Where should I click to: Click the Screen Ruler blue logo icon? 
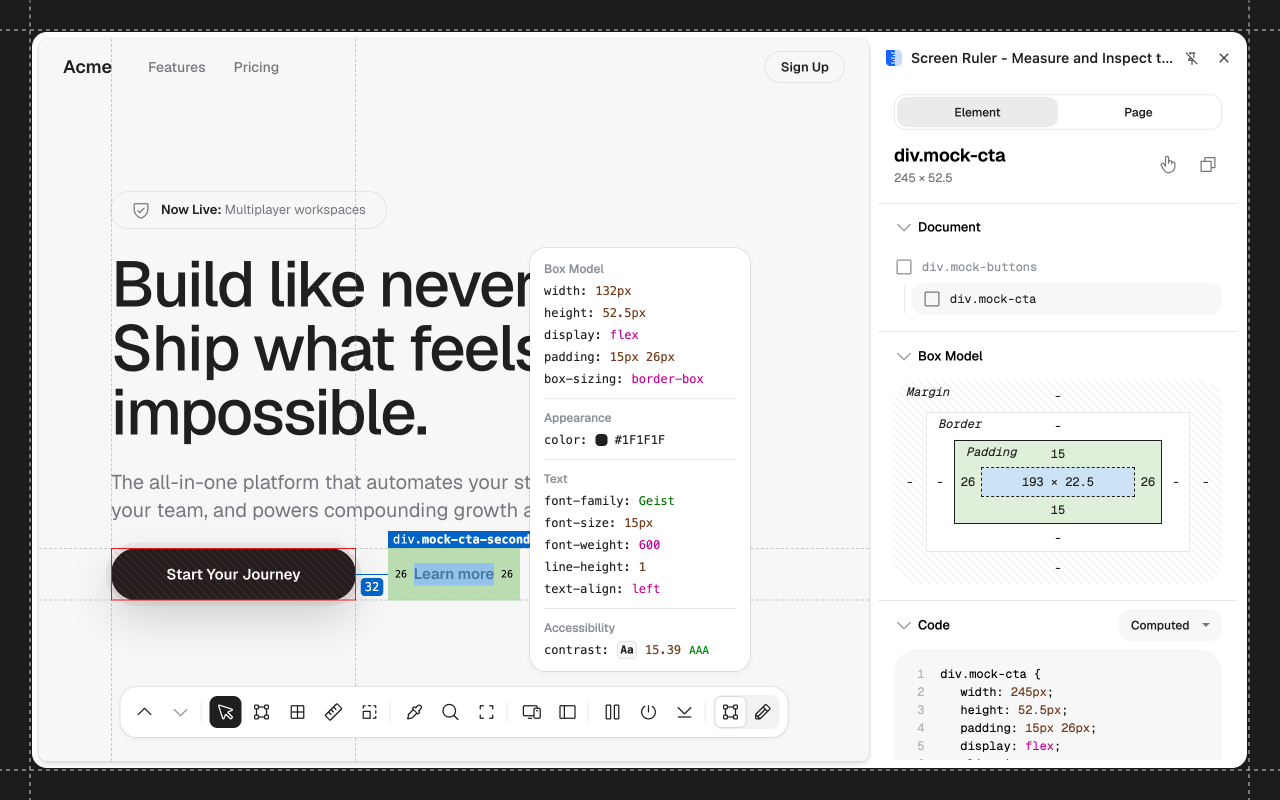pos(894,58)
